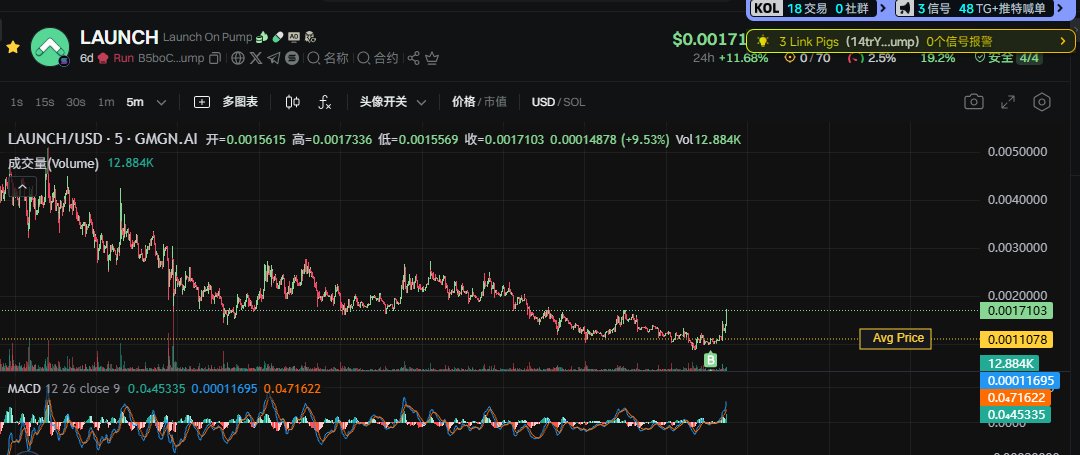Click the green LAUNCH token logo

pos(50,47)
